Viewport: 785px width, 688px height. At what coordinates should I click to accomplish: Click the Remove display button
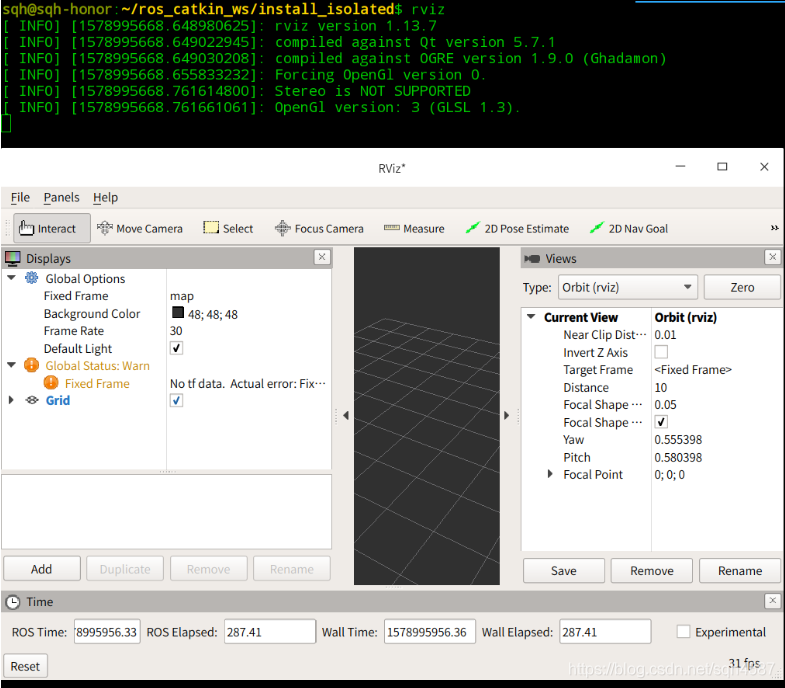tap(209, 569)
